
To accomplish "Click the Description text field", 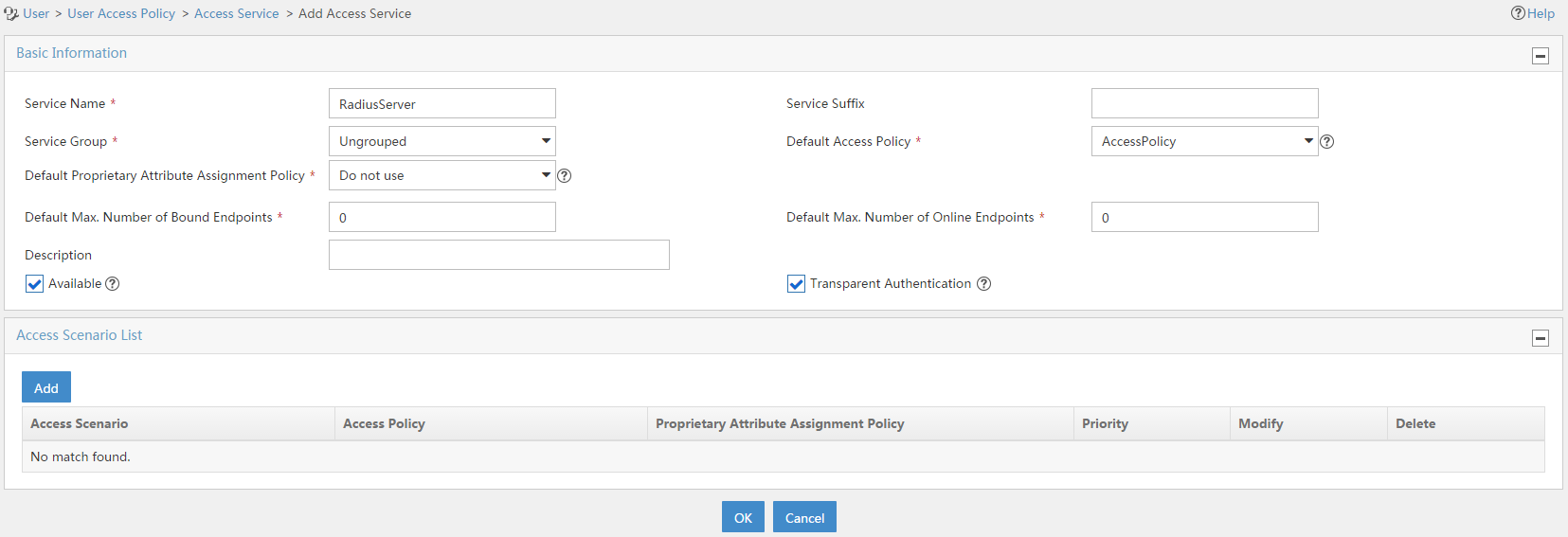I will [x=499, y=255].
